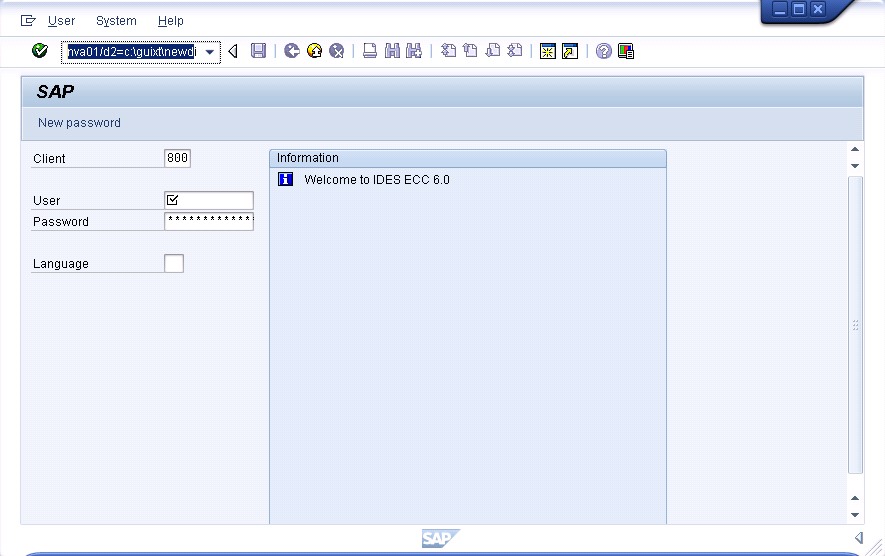Screen dimensions: 885x556
Task: Open the window control menu icon
Action: (28, 21)
